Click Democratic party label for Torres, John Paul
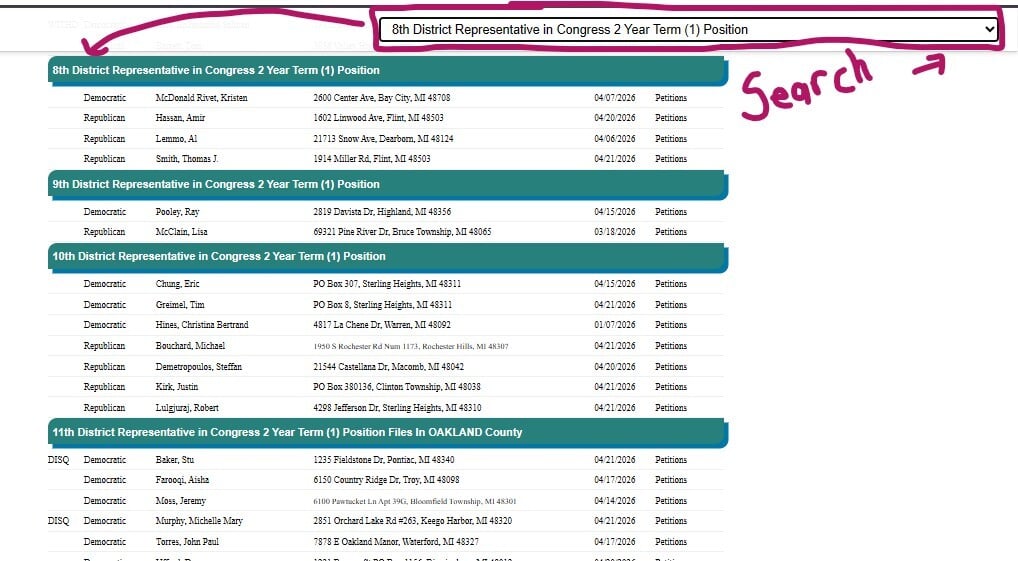This screenshot has height=561, width=1018. tap(105, 542)
